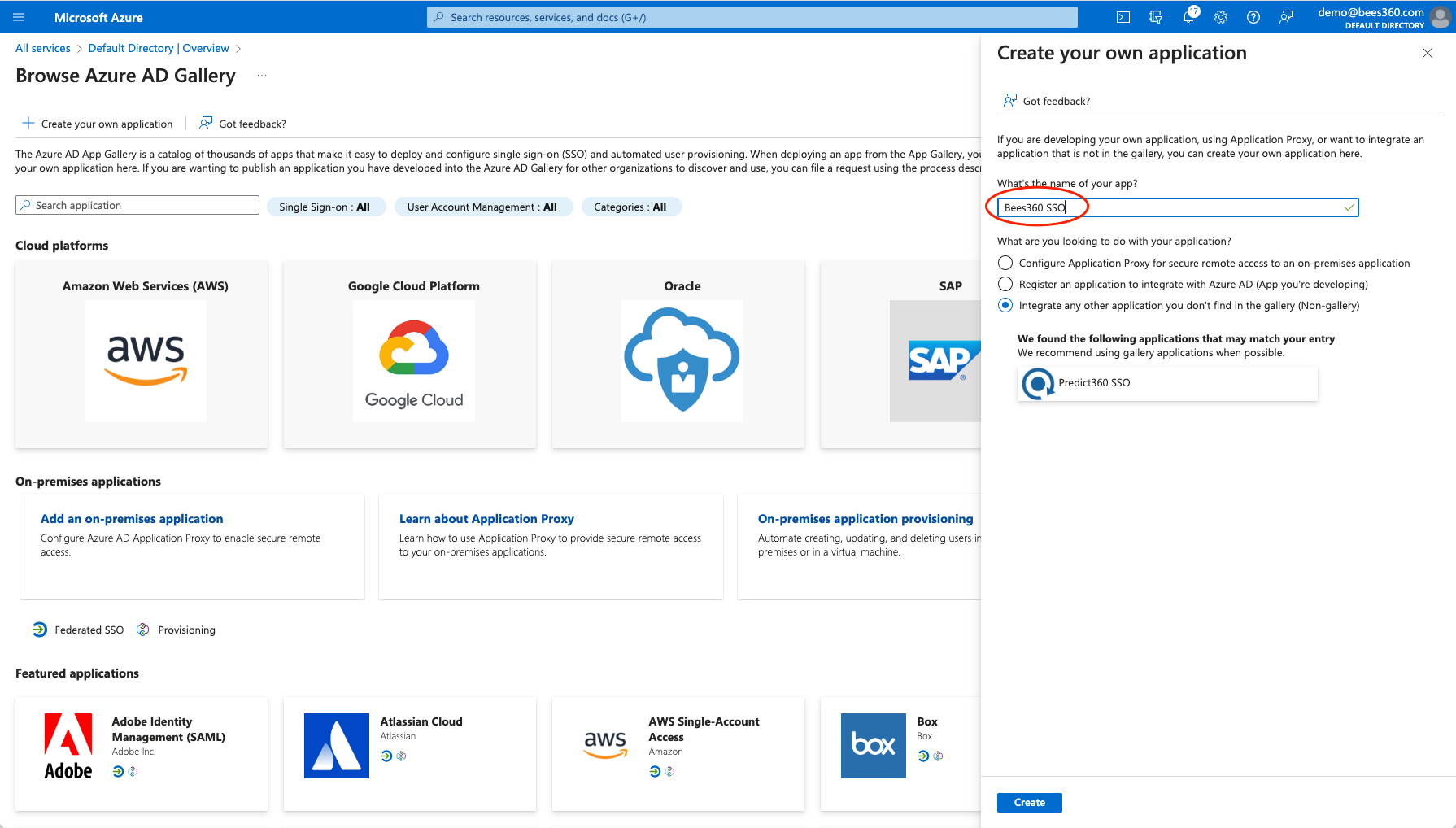
Task: Click the SAP logo tile
Action: (935, 361)
